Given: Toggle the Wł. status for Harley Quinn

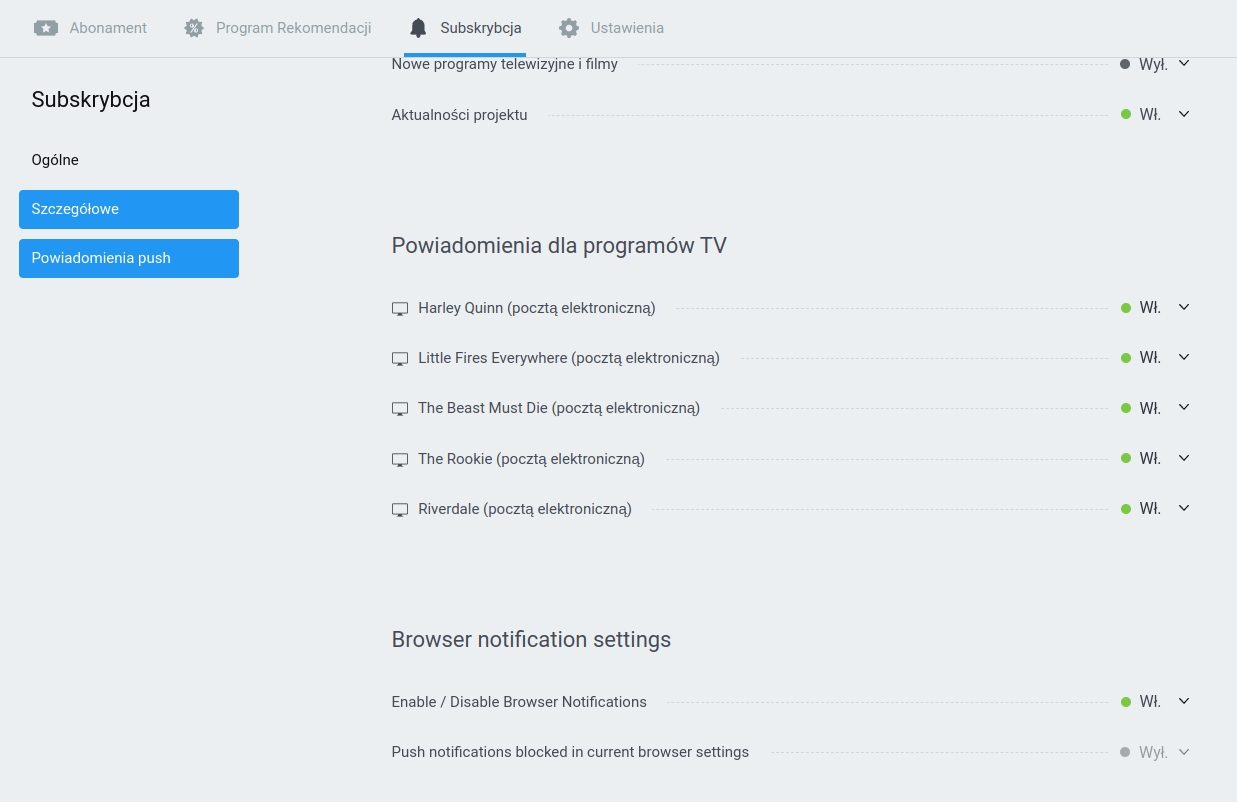Looking at the screenshot, I should click(1141, 308).
